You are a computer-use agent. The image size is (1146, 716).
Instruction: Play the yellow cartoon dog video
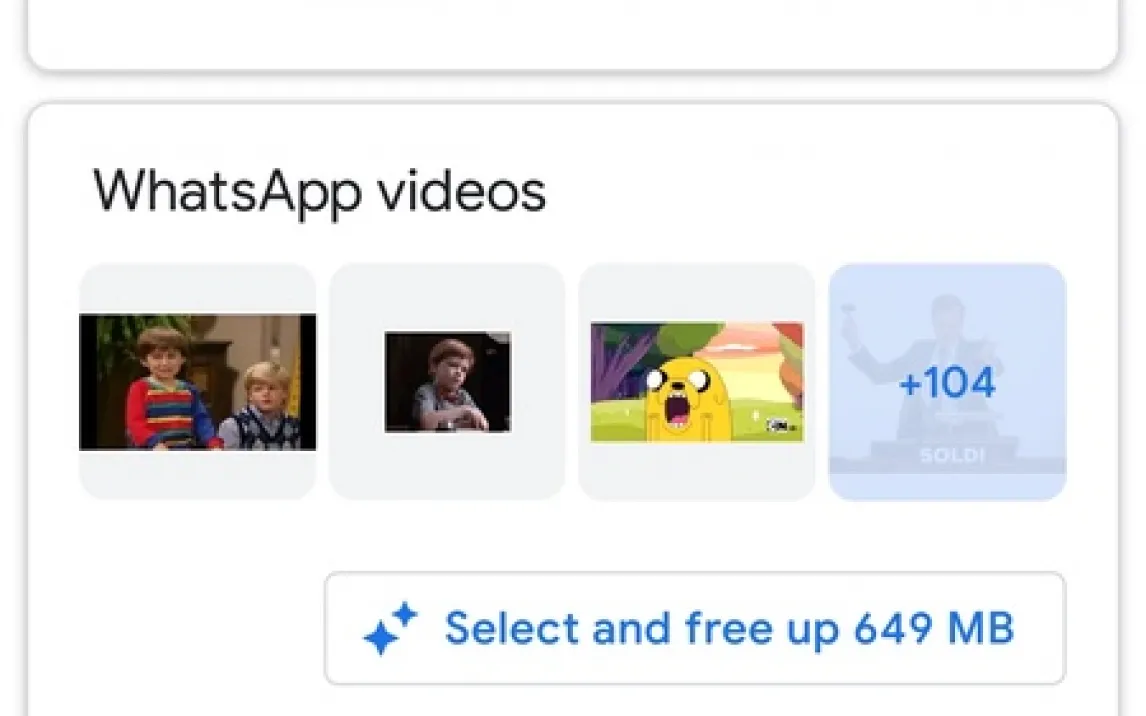point(697,381)
